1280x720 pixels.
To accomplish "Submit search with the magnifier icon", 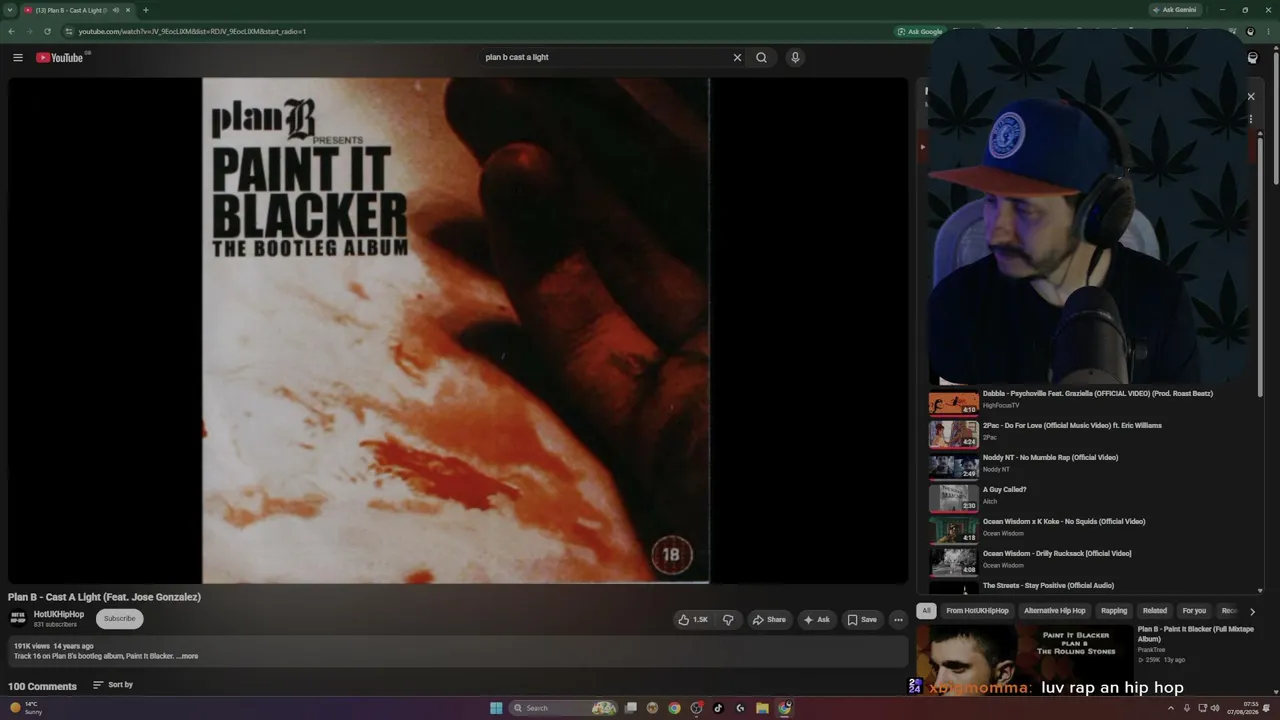I will [x=761, y=57].
